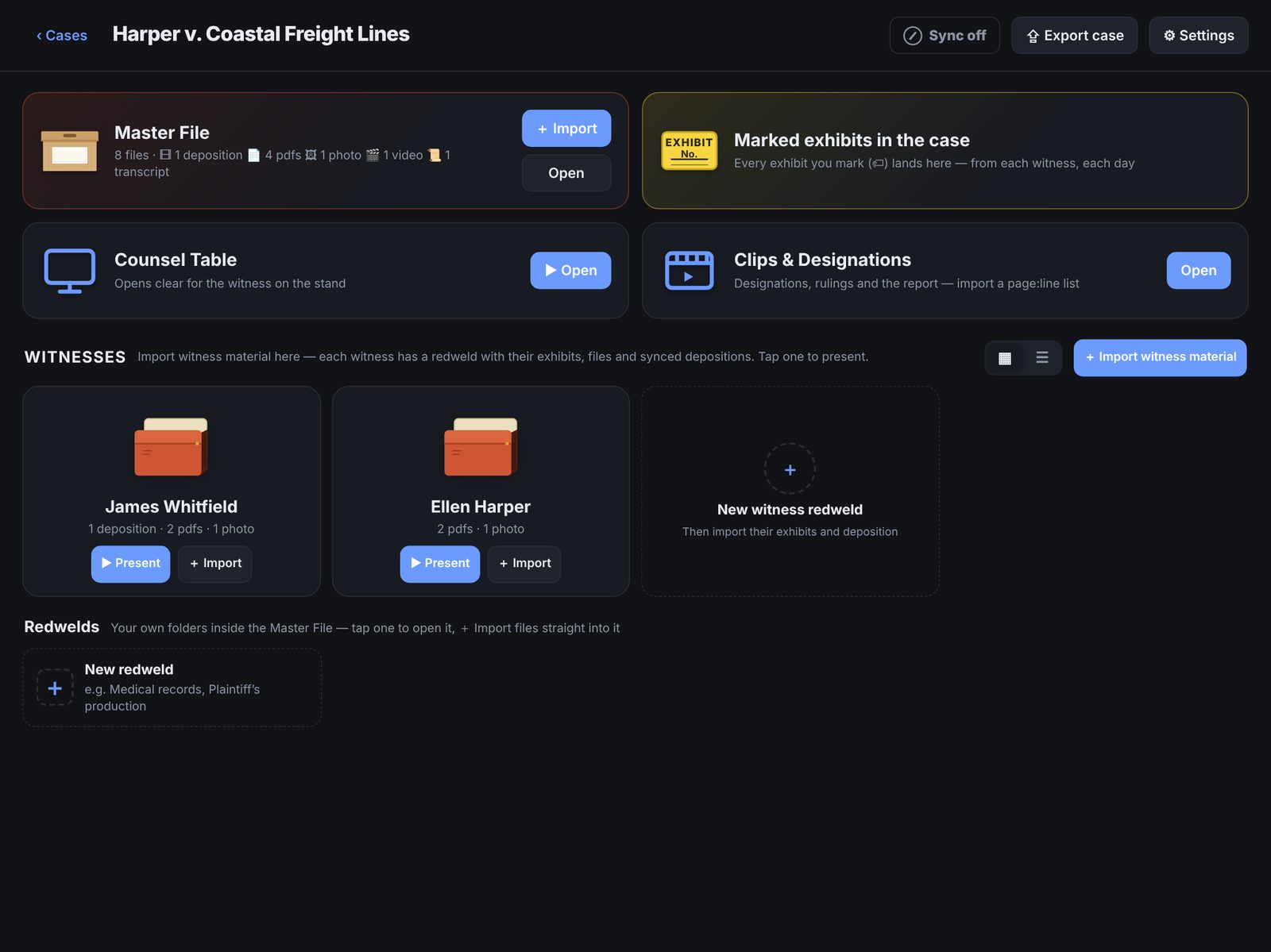
Task: Open the Master File
Action: pyautogui.click(x=566, y=173)
